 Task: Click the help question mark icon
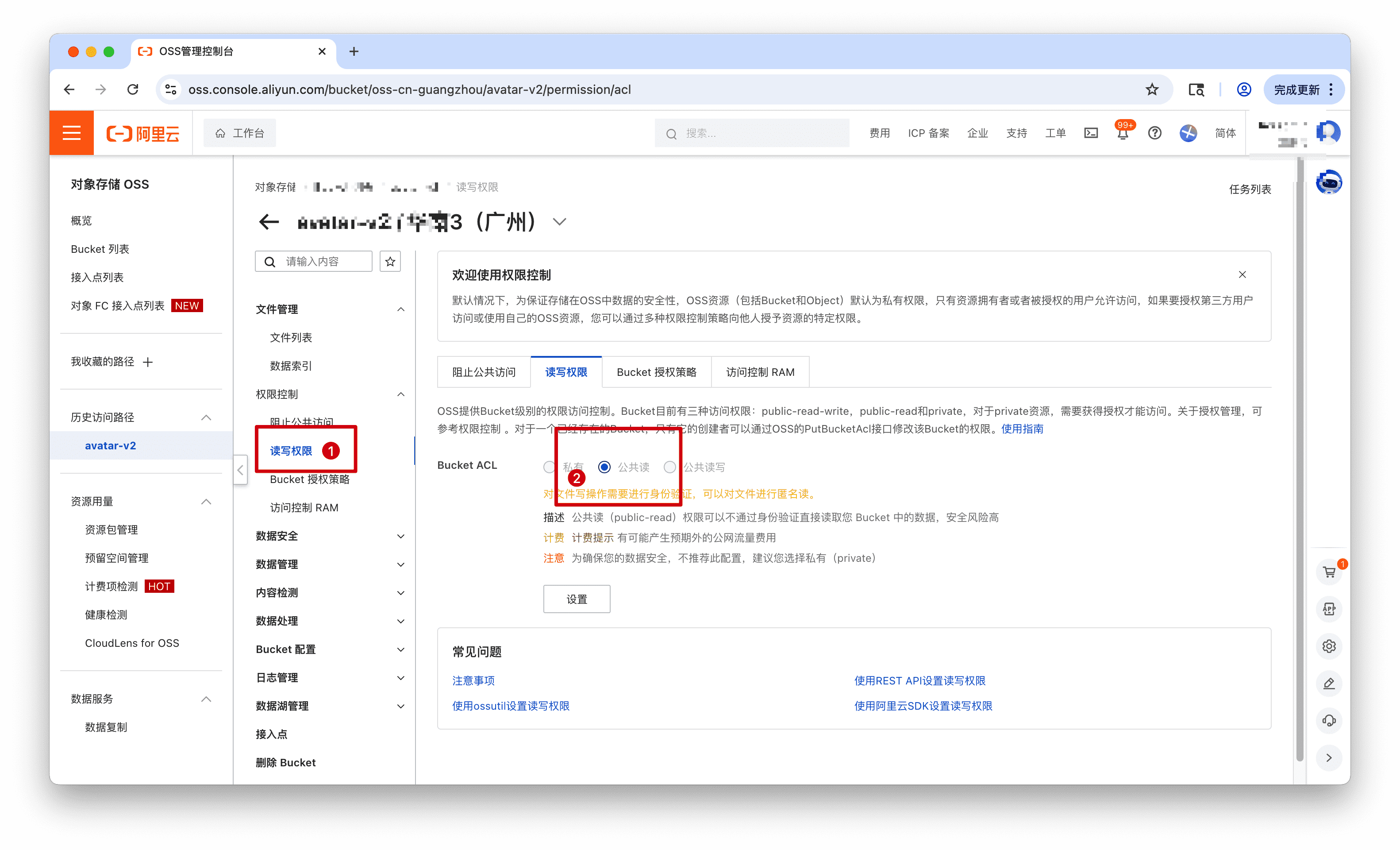1154,133
